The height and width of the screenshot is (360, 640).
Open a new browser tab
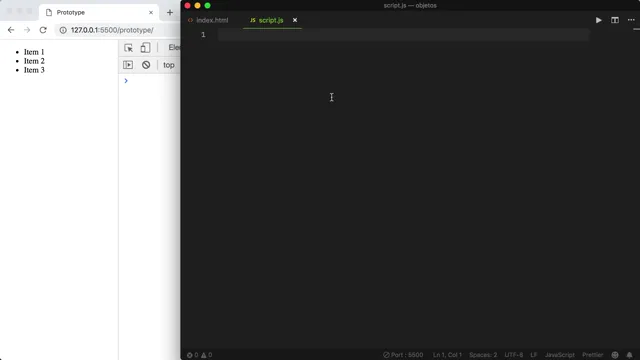tap(170, 12)
